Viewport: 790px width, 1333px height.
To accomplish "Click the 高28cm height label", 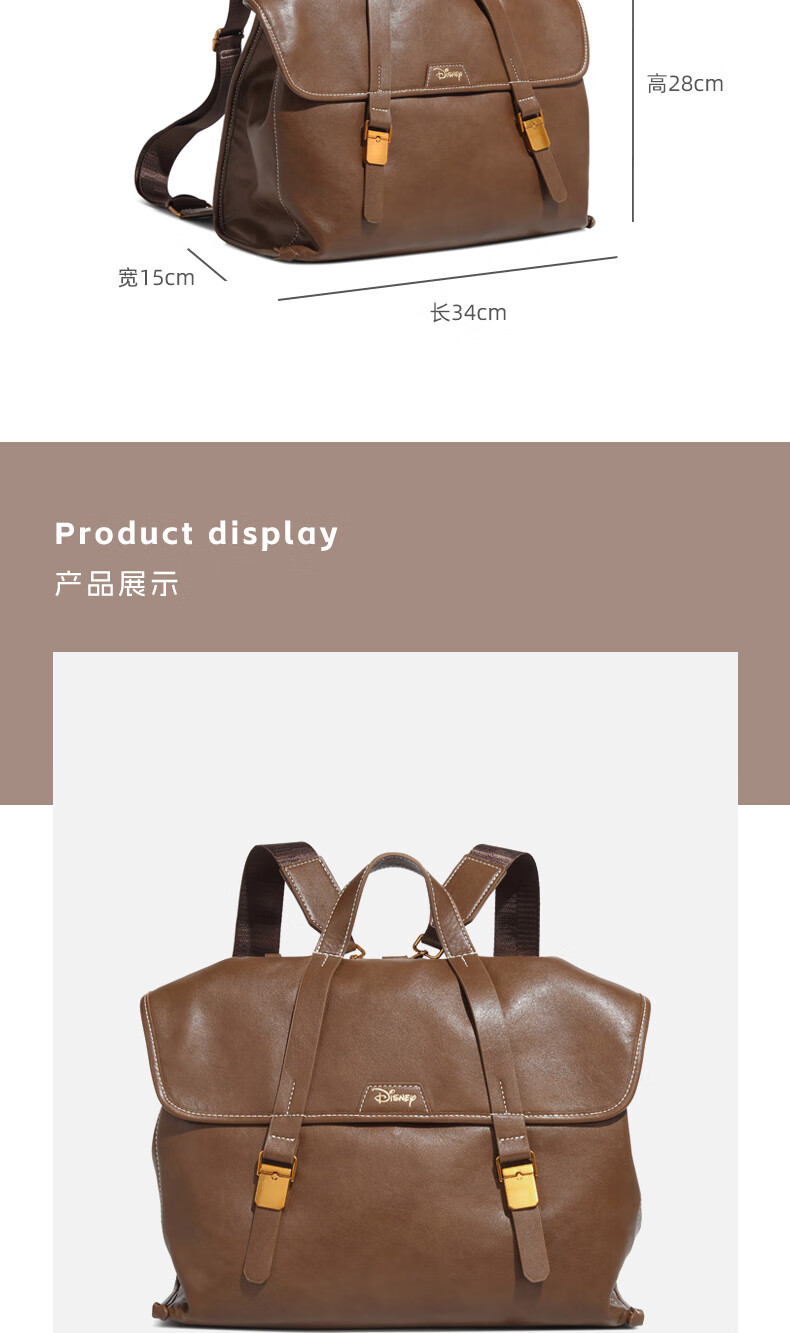I will coord(685,84).
